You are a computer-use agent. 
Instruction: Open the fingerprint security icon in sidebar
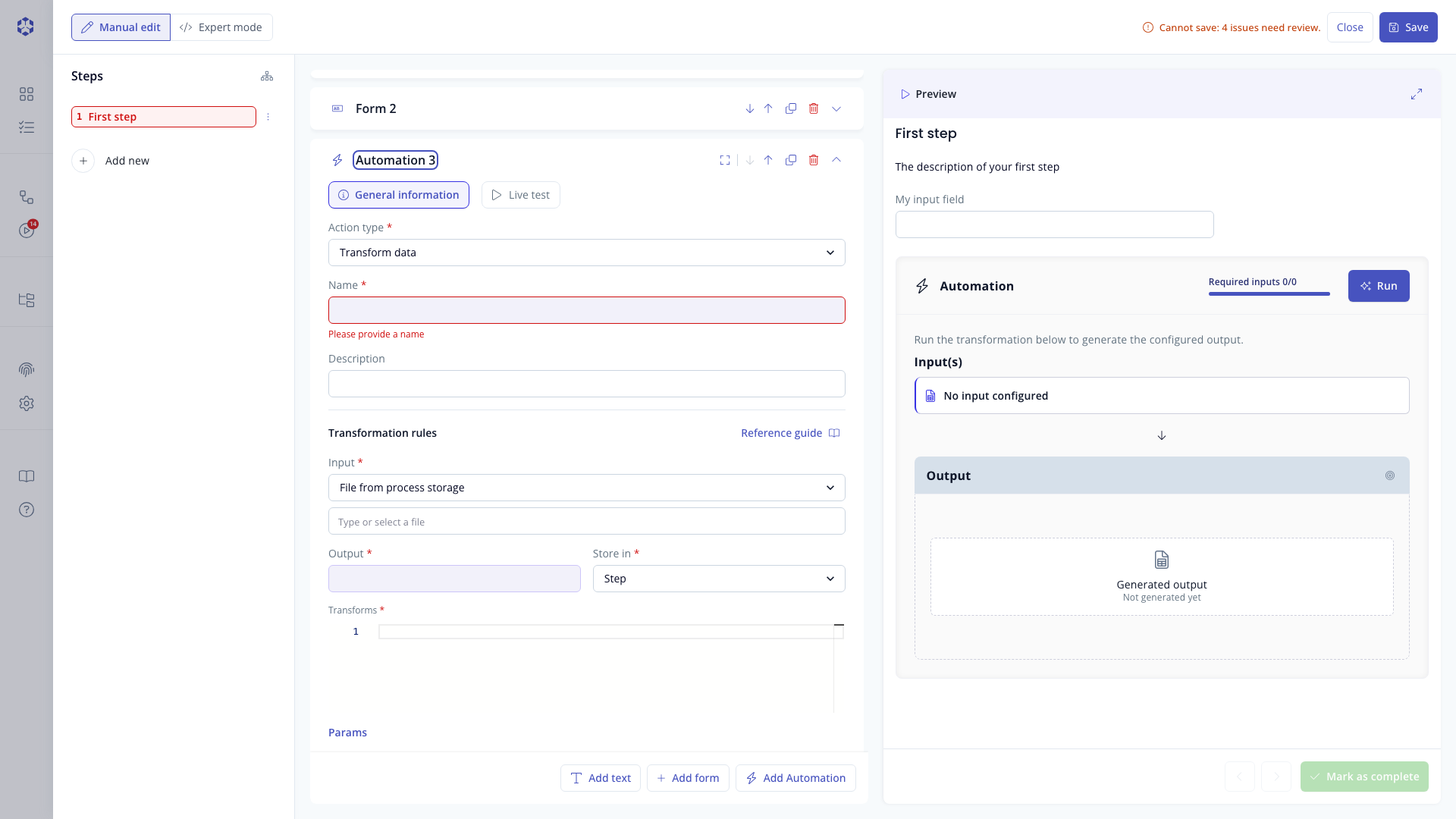click(27, 370)
